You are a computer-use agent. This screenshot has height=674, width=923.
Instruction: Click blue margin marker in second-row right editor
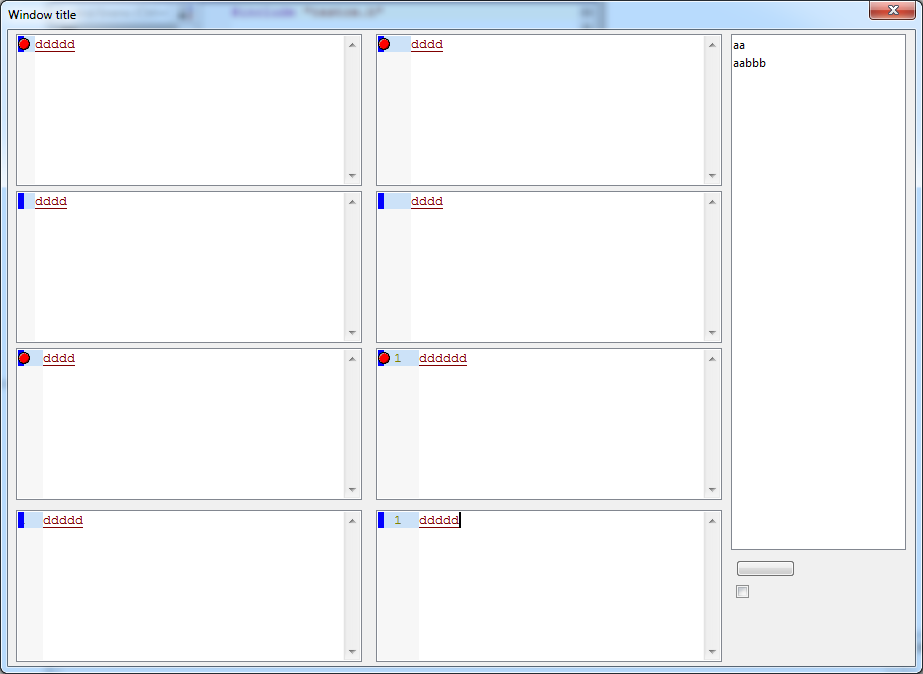click(x=381, y=201)
